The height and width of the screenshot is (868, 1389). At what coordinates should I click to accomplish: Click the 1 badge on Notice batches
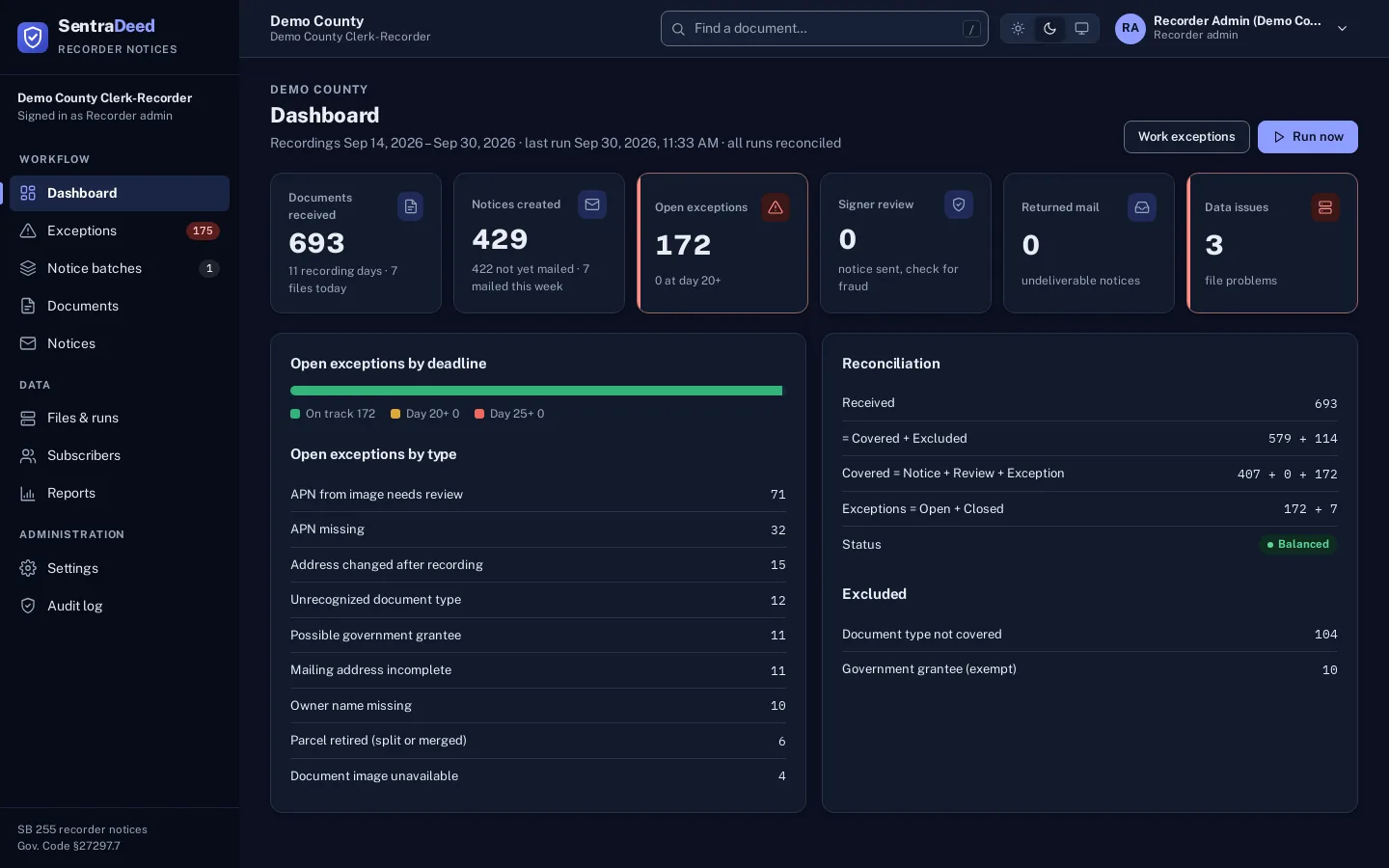pyautogui.click(x=209, y=268)
